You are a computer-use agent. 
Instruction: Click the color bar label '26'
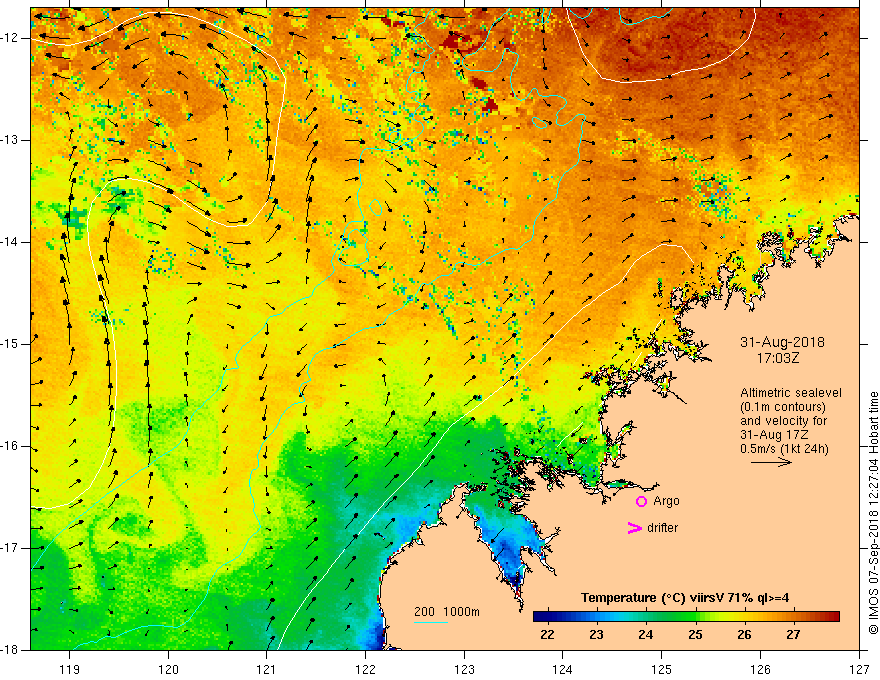pyautogui.click(x=744, y=635)
